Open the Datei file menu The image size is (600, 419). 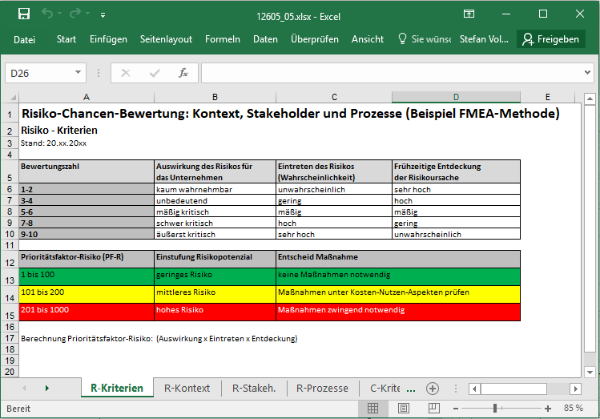(x=25, y=39)
